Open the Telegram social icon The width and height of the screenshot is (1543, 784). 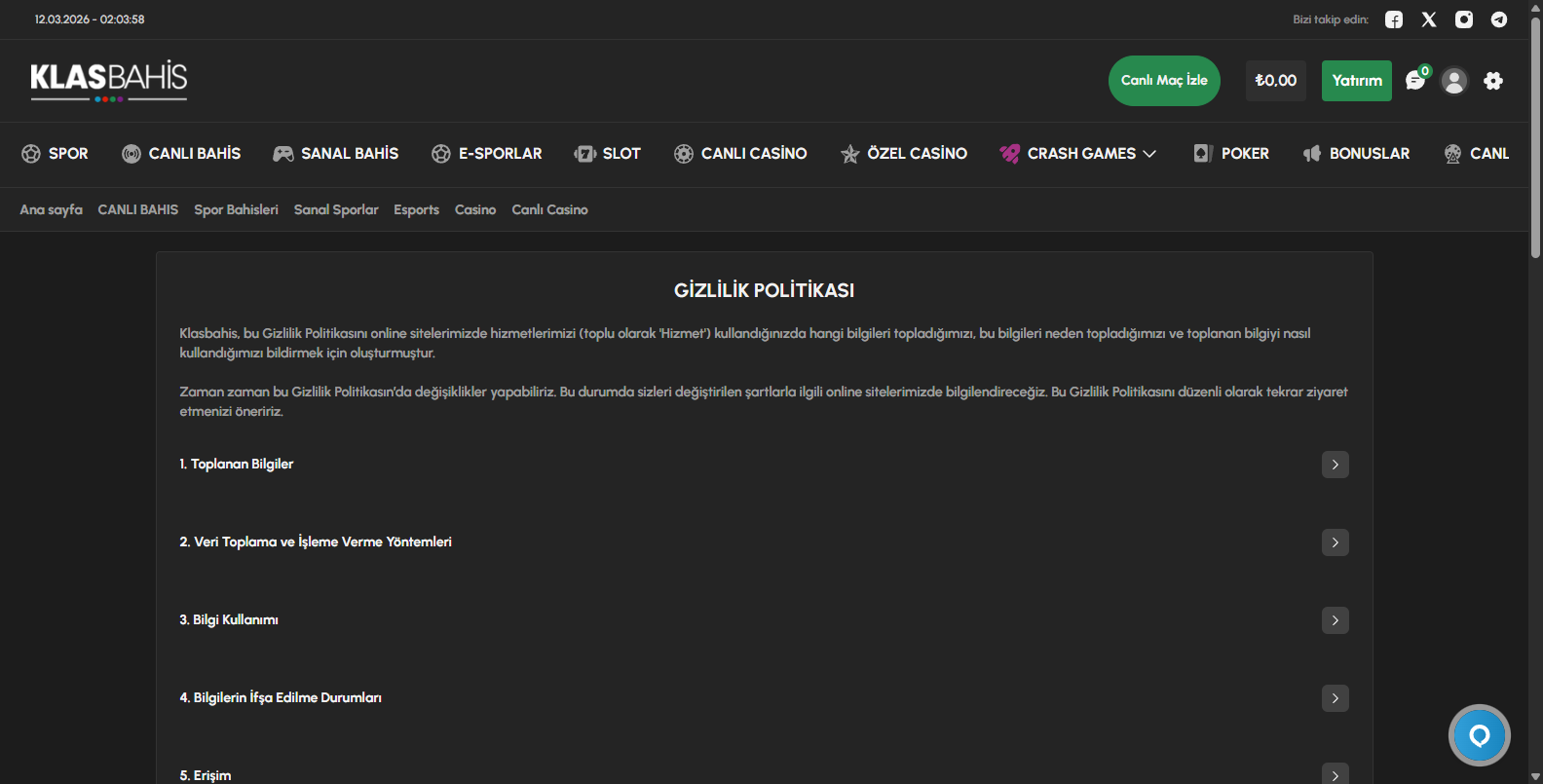pos(1499,19)
